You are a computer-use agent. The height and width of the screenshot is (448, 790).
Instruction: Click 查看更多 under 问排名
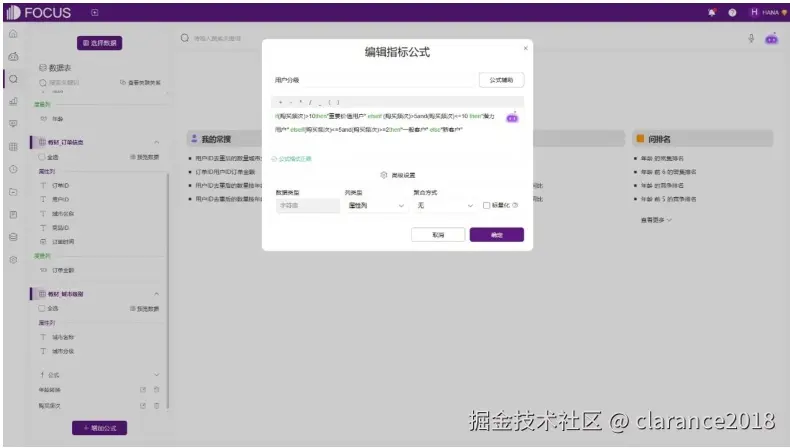click(x=656, y=220)
